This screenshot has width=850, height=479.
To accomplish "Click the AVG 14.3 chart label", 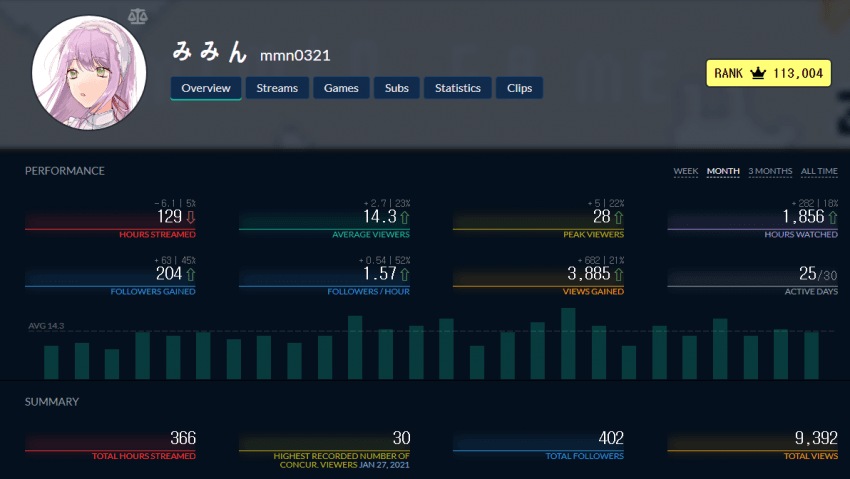I will [46, 326].
